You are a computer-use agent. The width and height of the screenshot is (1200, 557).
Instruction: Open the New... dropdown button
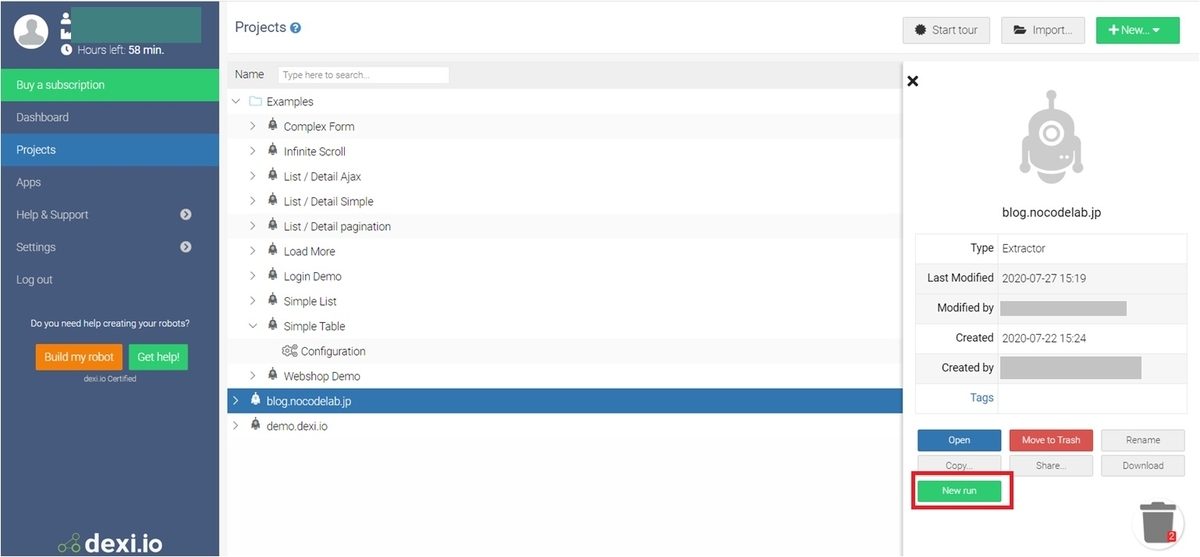pos(1137,30)
